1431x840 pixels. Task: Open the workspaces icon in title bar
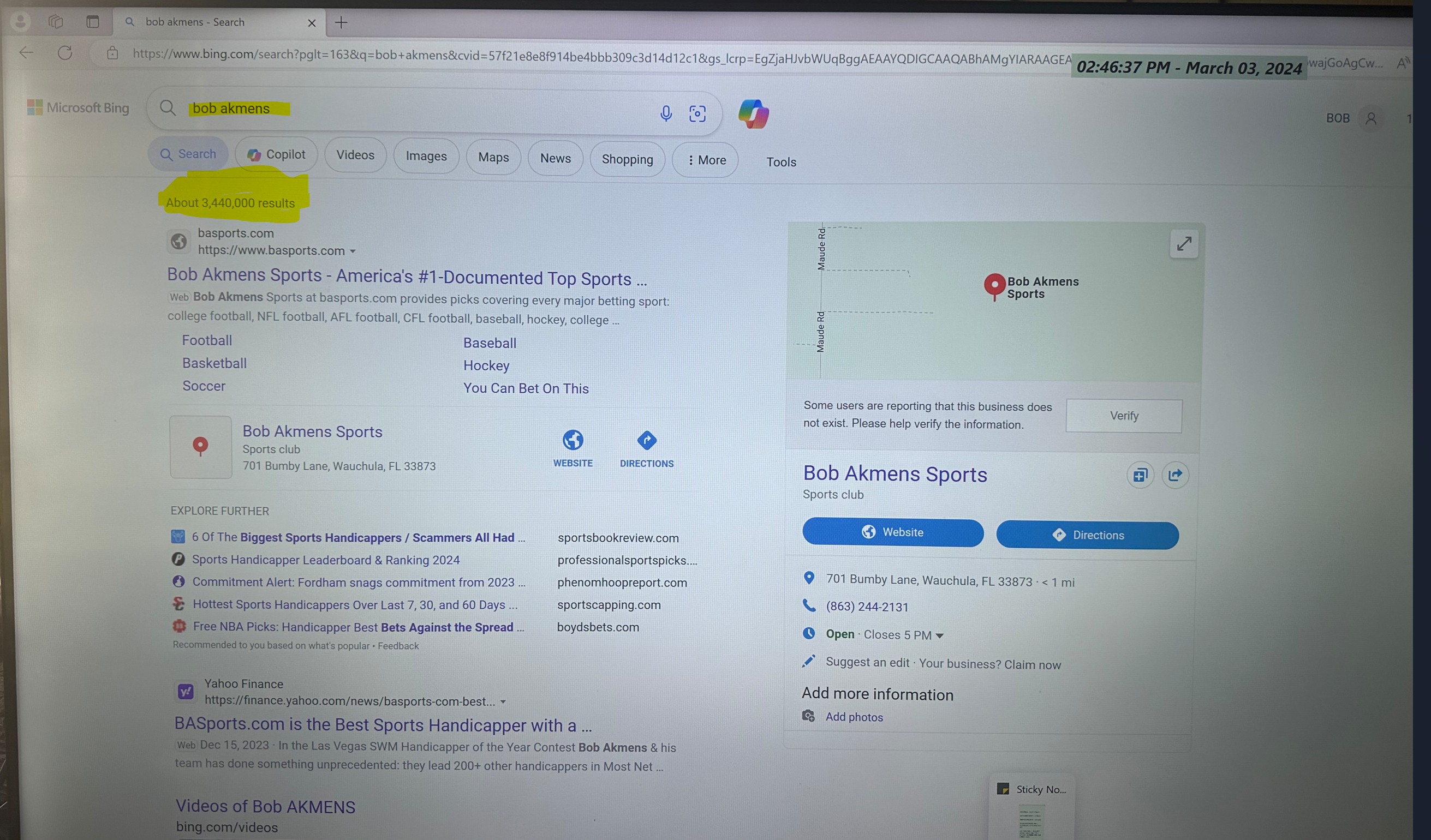56,22
